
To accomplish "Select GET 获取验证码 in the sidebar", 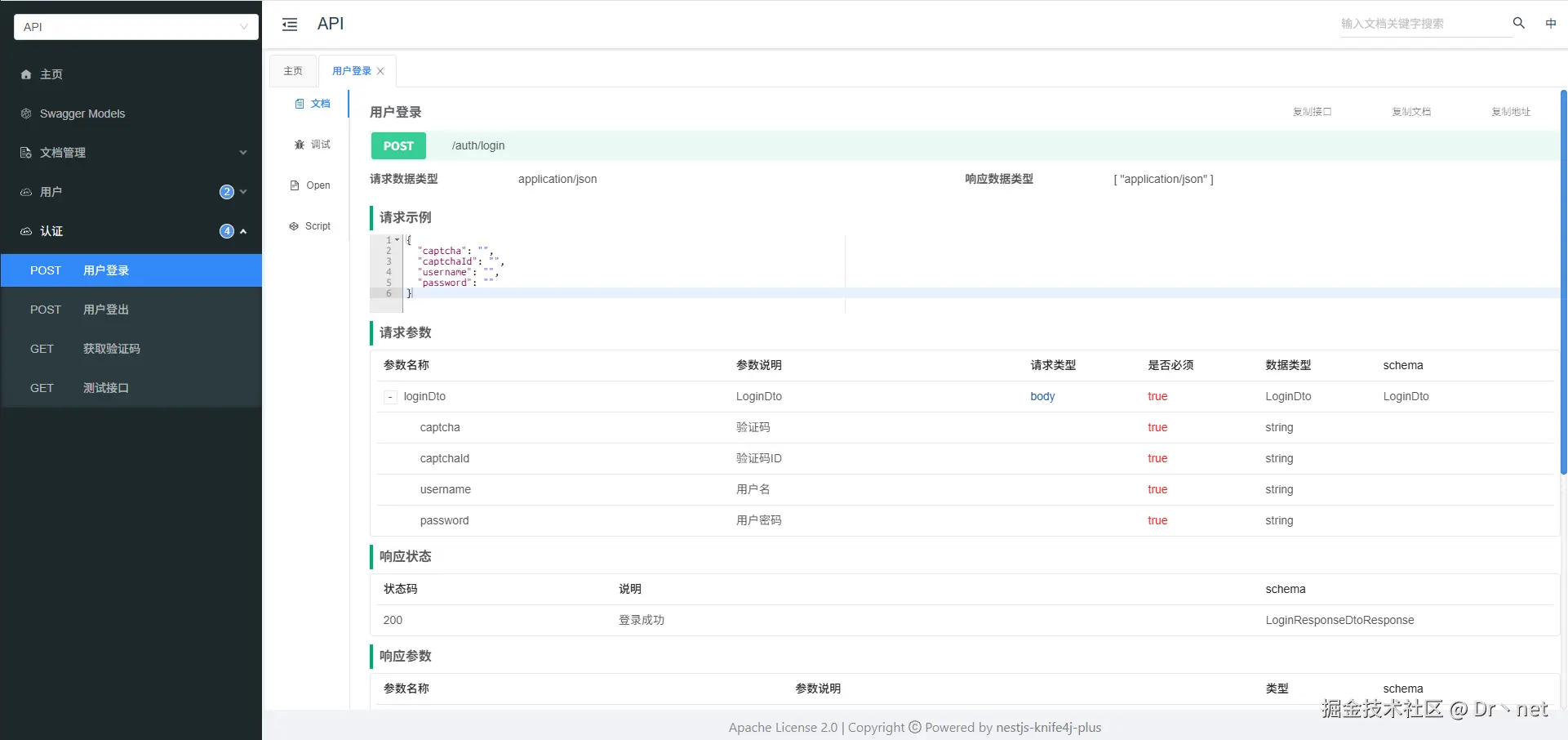I will [131, 349].
